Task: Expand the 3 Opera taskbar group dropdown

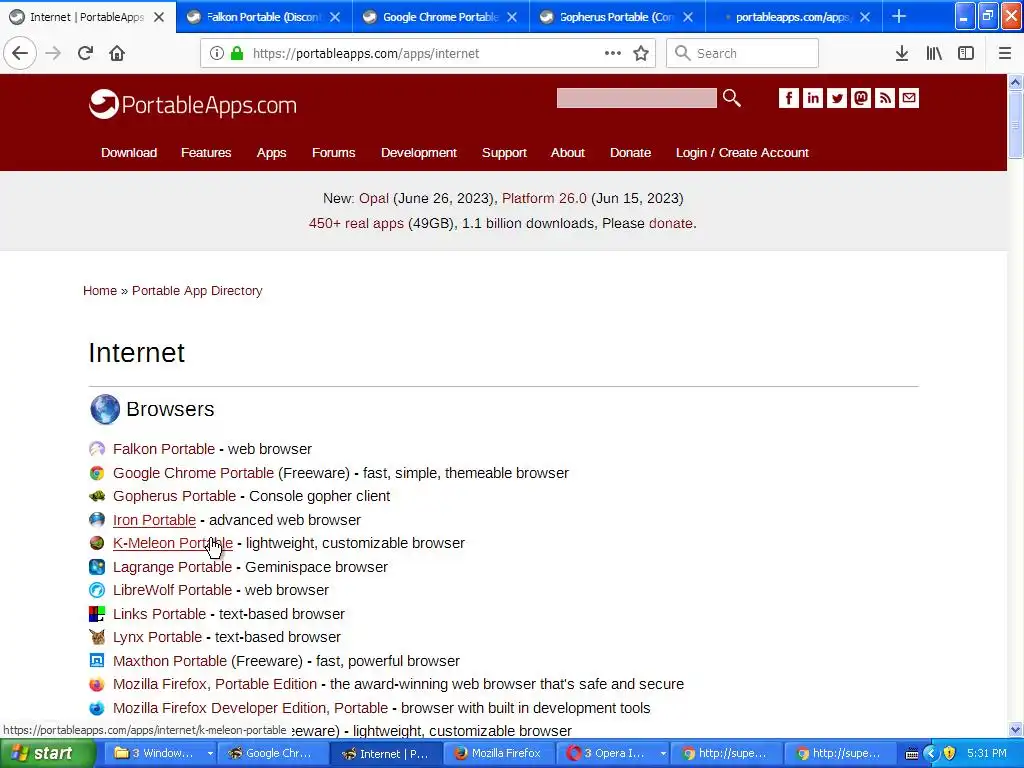Action: 663,754
